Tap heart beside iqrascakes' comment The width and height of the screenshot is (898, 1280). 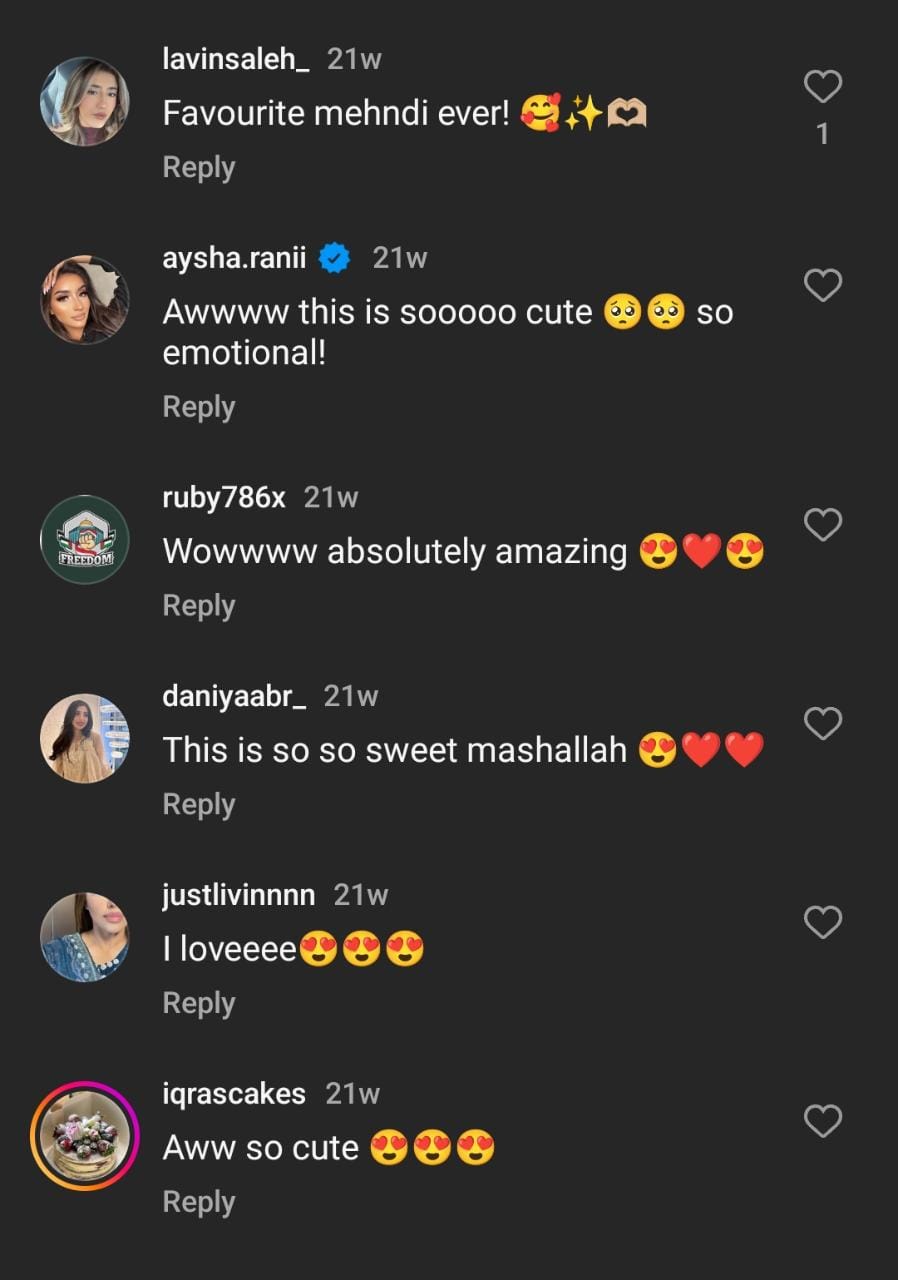[823, 1121]
